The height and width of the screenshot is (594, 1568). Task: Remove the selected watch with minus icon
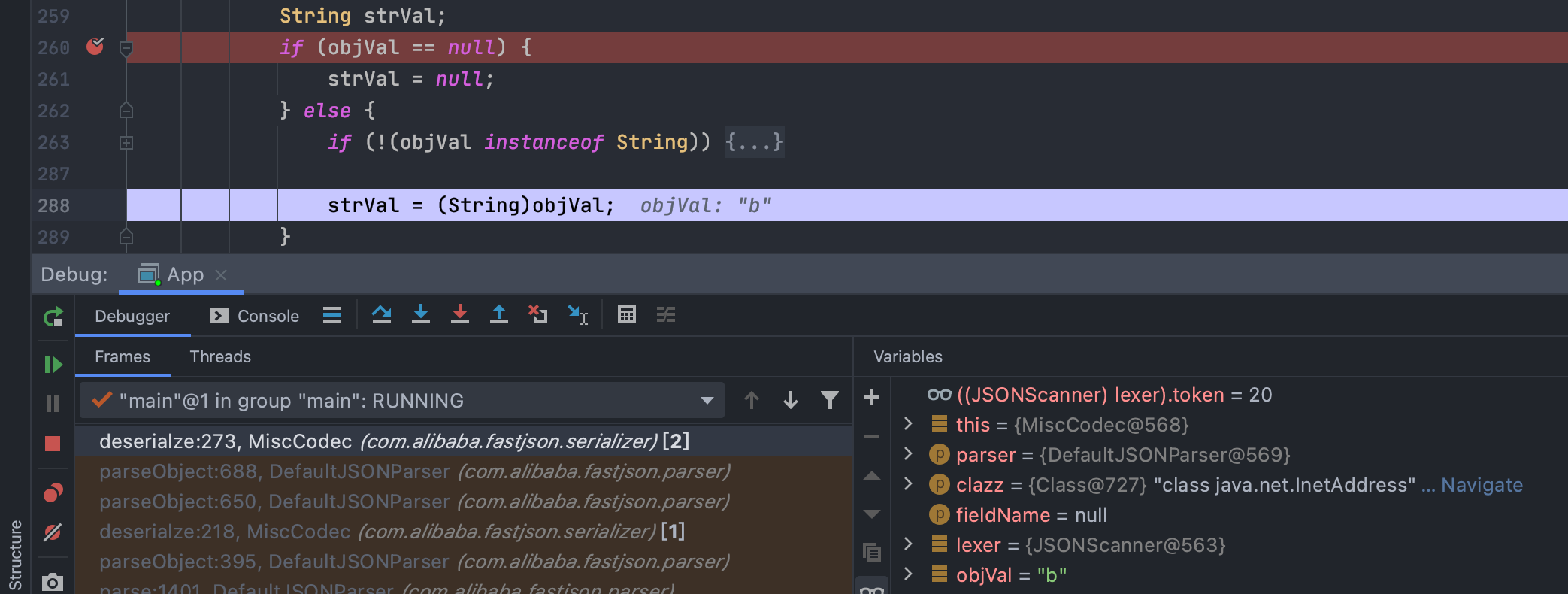[872, 436]
